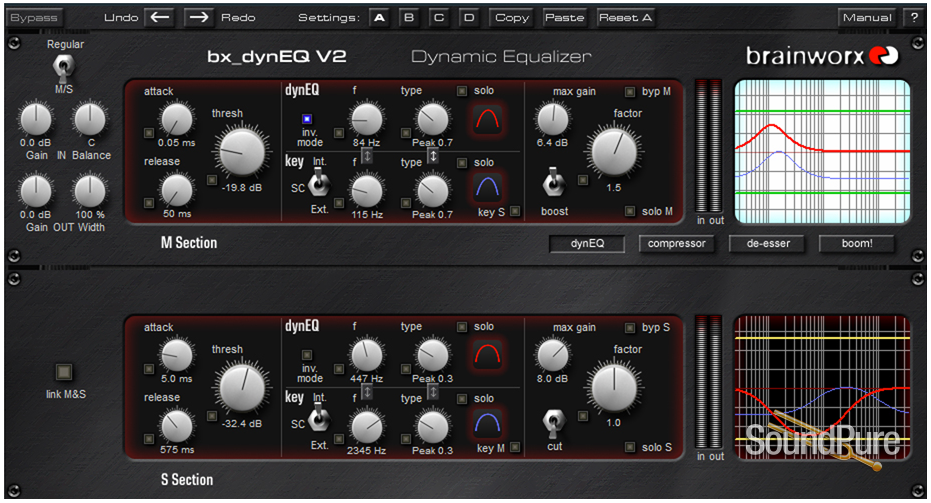Select settings slot A

(x=379, y=17)
